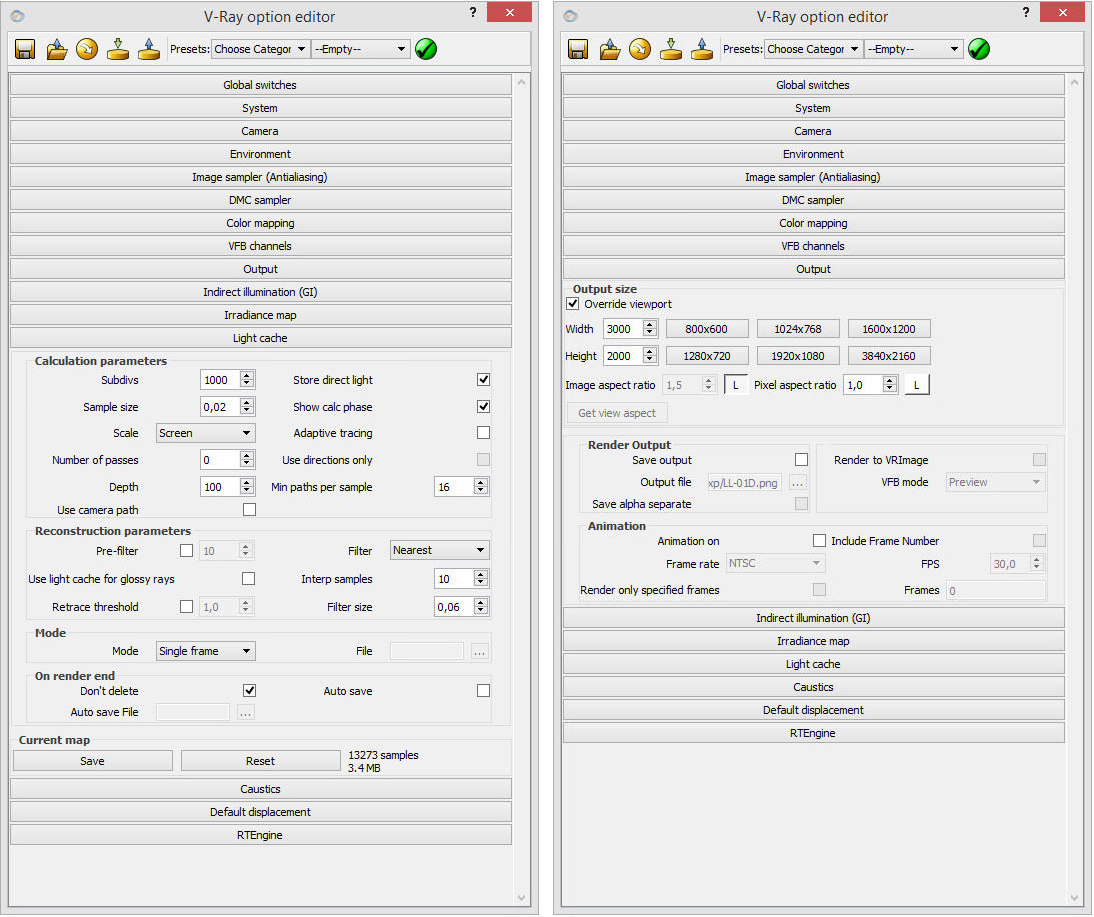
Task: Click the browse button next to Output file
Action: click(797, 482)
